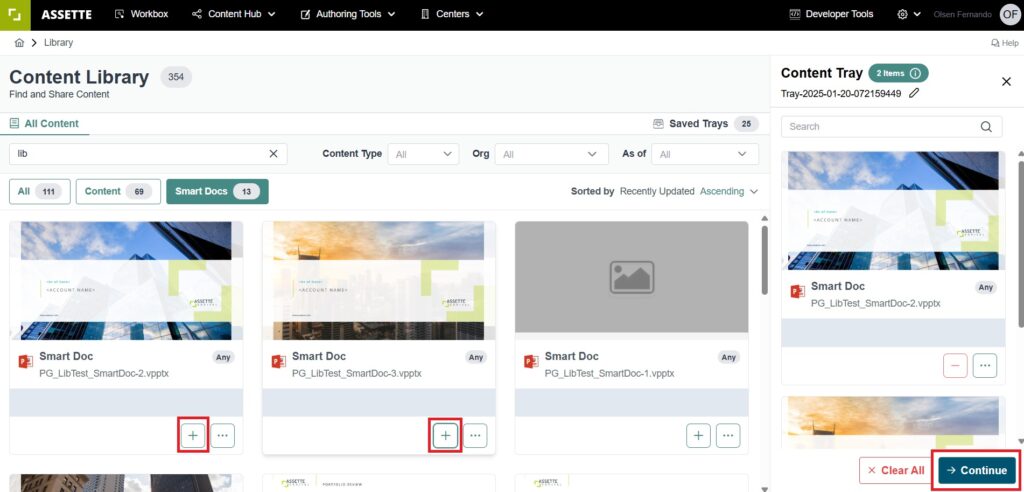
Task: Remove SmartDoc-2 from the tray
Action: click(x=955, y=366)
